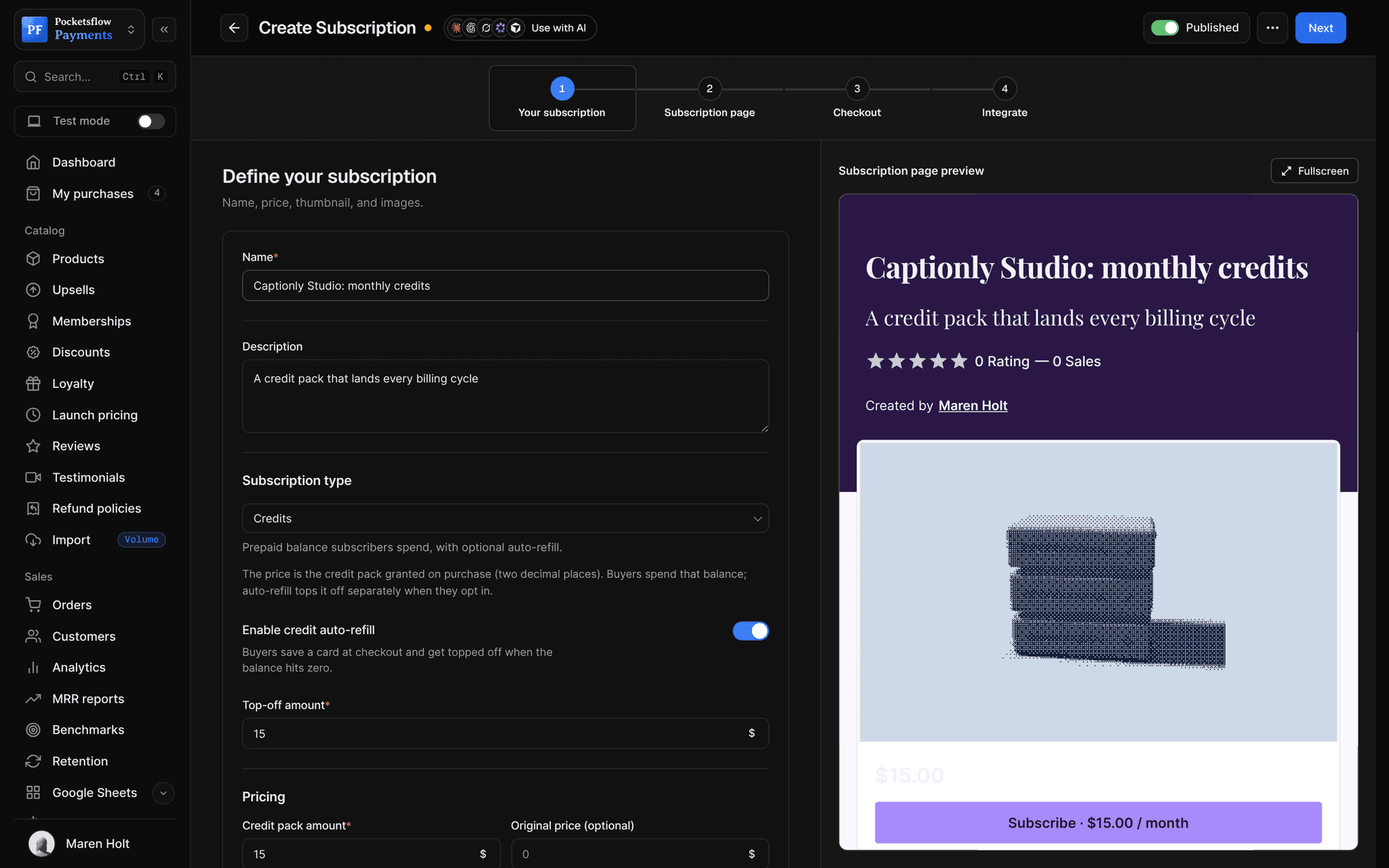Open Maren Holt creator link in preview
The image size is (1389, 868).
[x=973, y=406]
